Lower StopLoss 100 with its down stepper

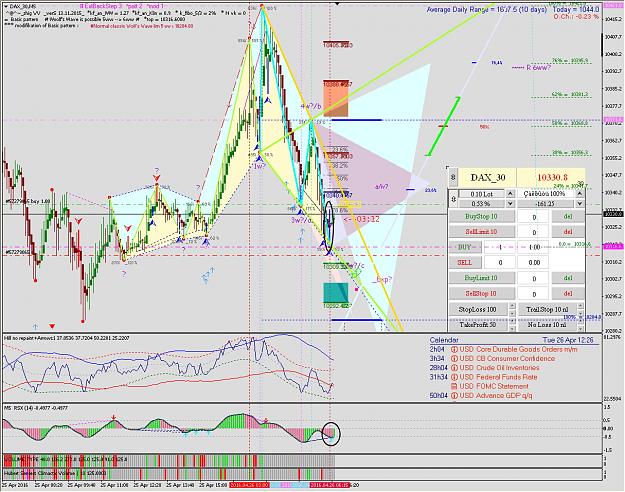point(512,314)
